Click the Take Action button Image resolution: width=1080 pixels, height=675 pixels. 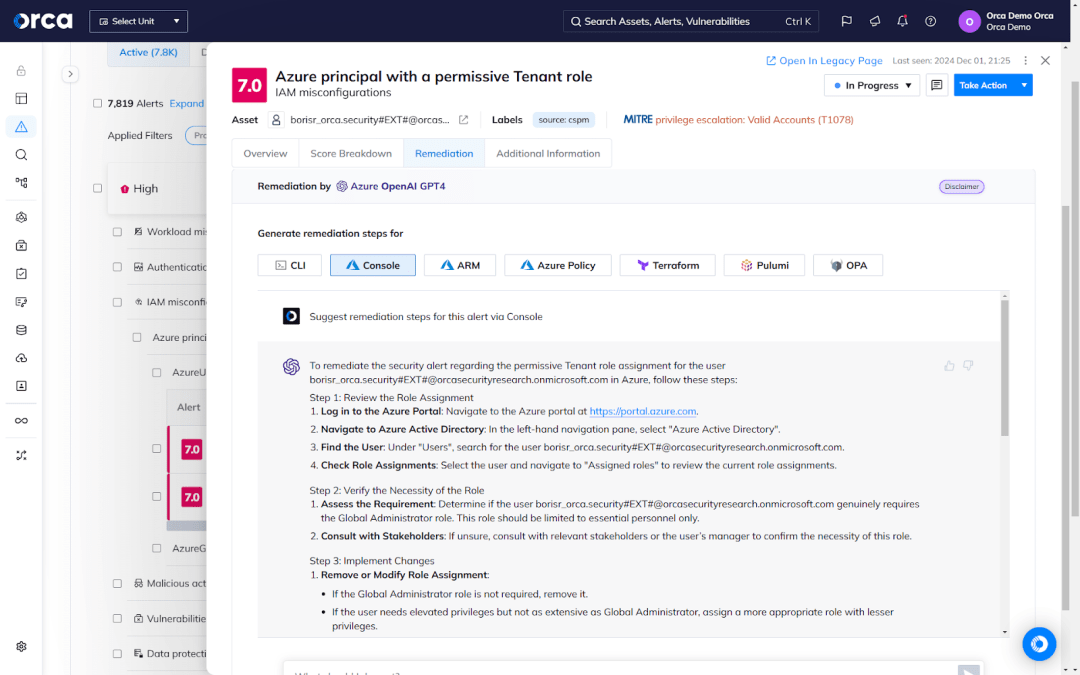[984, 85]
